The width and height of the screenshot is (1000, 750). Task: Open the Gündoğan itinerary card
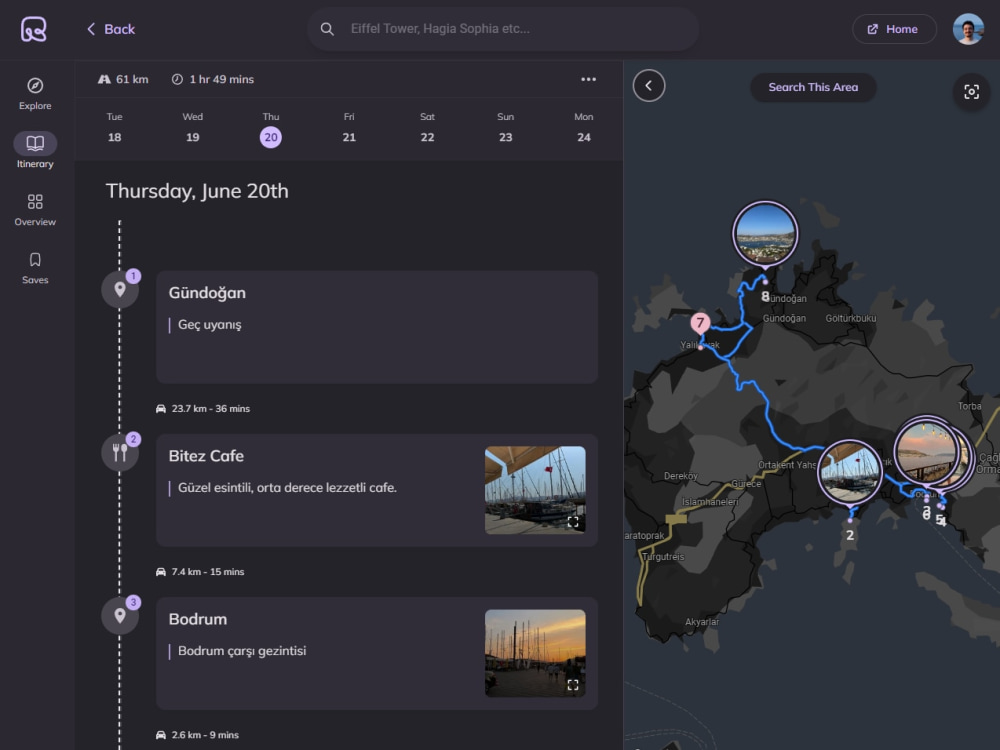click(377, 327)
